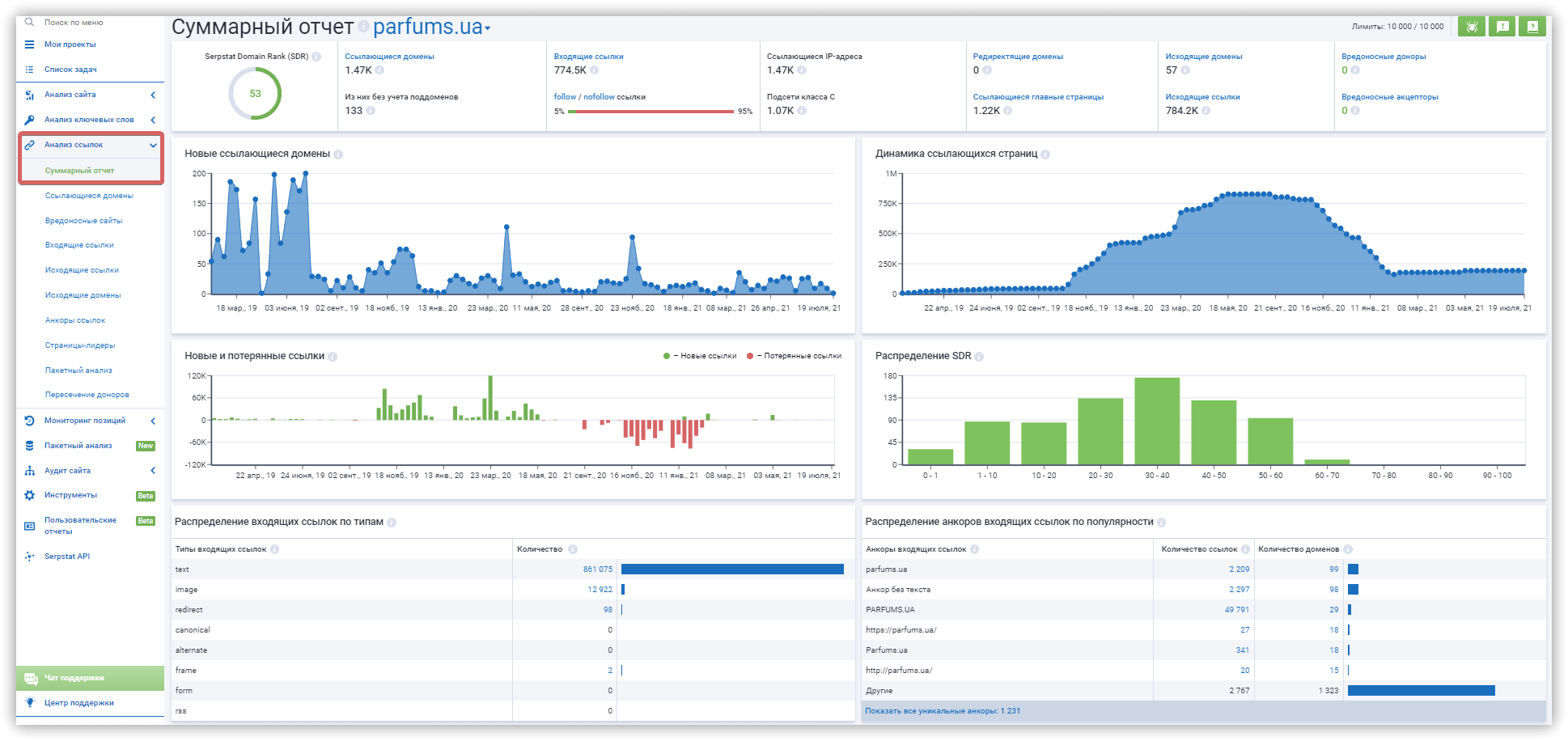Click info icon next to Динамика ссылающихся страниц

tap(1045, 155)
